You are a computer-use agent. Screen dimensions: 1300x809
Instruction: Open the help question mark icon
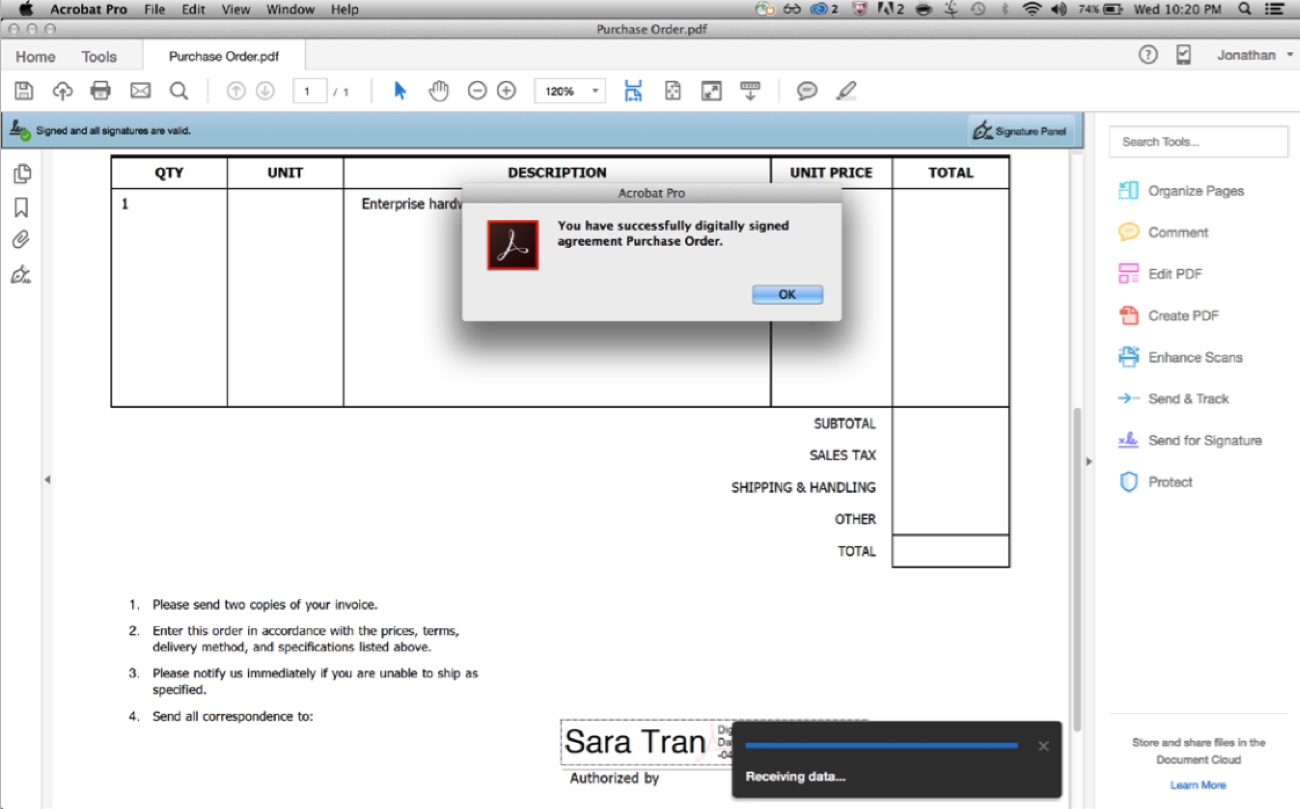pos(1148,55)
